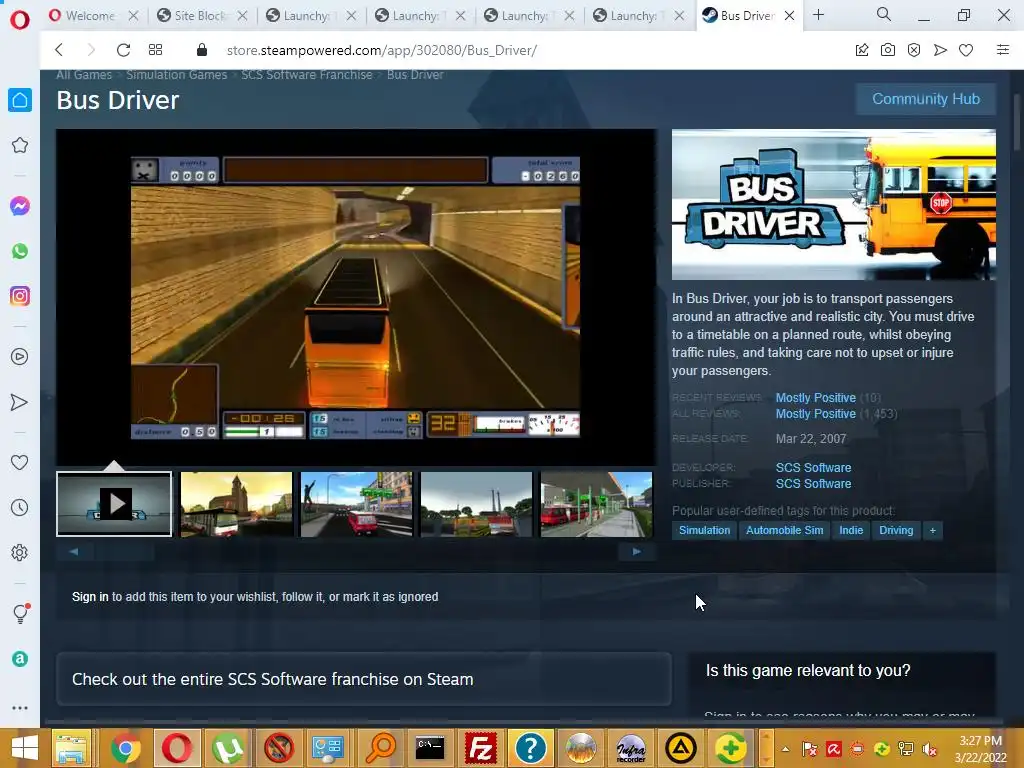
Task: Take a page snapshot with camera icon
Action: click(x=888, y=50)
